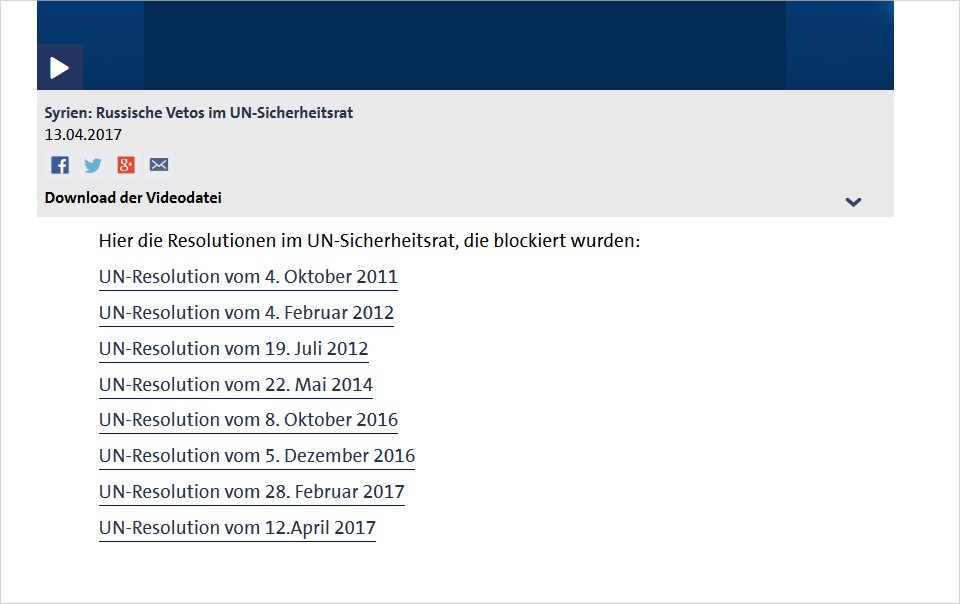This screenshot has width=960, height=604.
Task: Click Download der Videodatei label
Action: pos(133,198)
